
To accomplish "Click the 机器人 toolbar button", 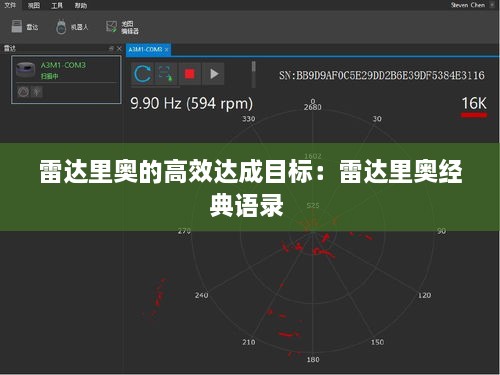I will click(72, 27).
